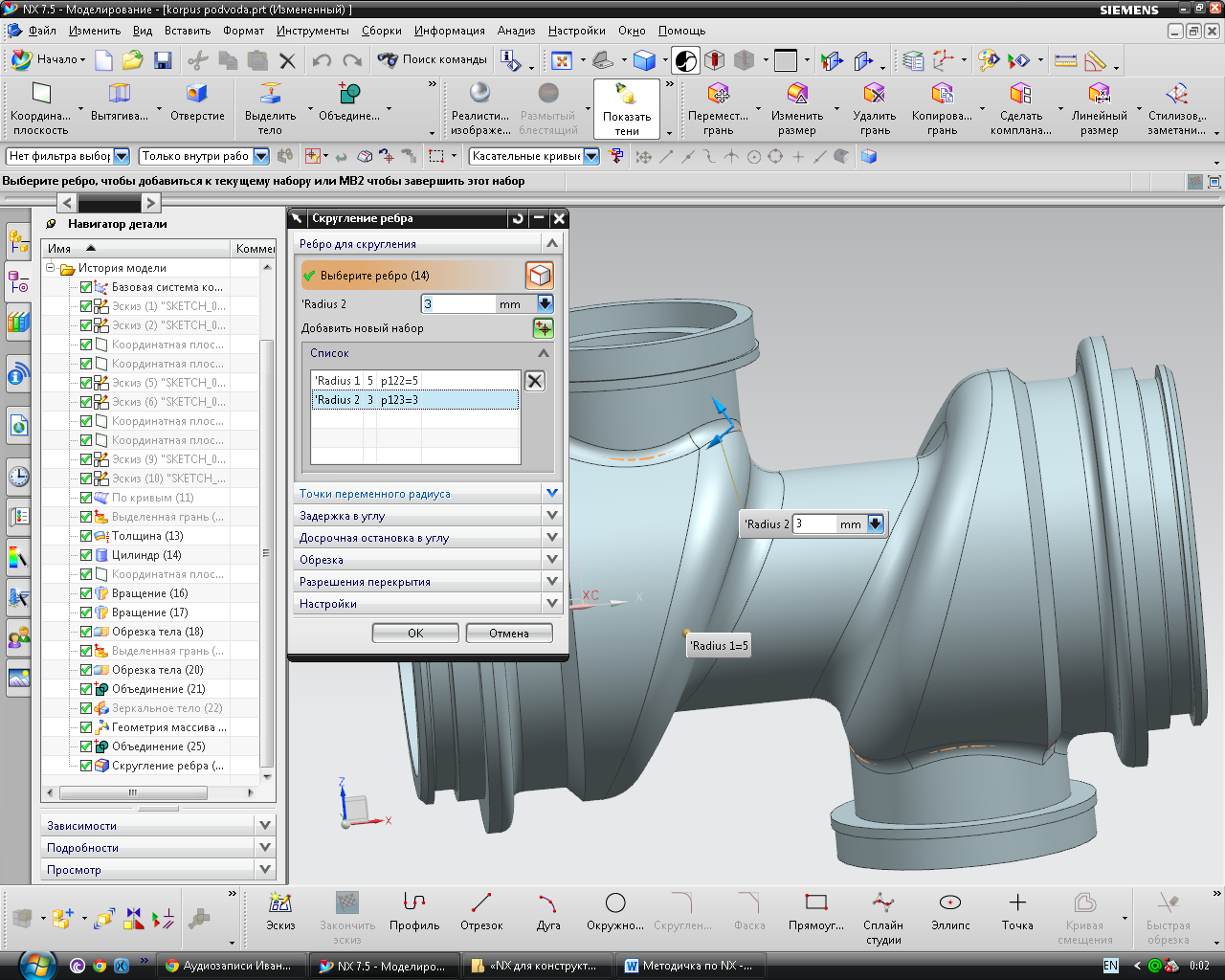Open the Анализ menu
Image resolution: width=1225 pixels, height=980 pixels.
coord(516,31)
